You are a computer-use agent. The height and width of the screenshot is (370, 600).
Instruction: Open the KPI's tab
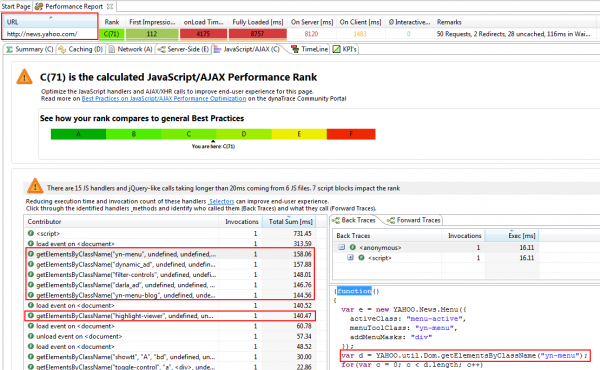[x=345, y=49]
